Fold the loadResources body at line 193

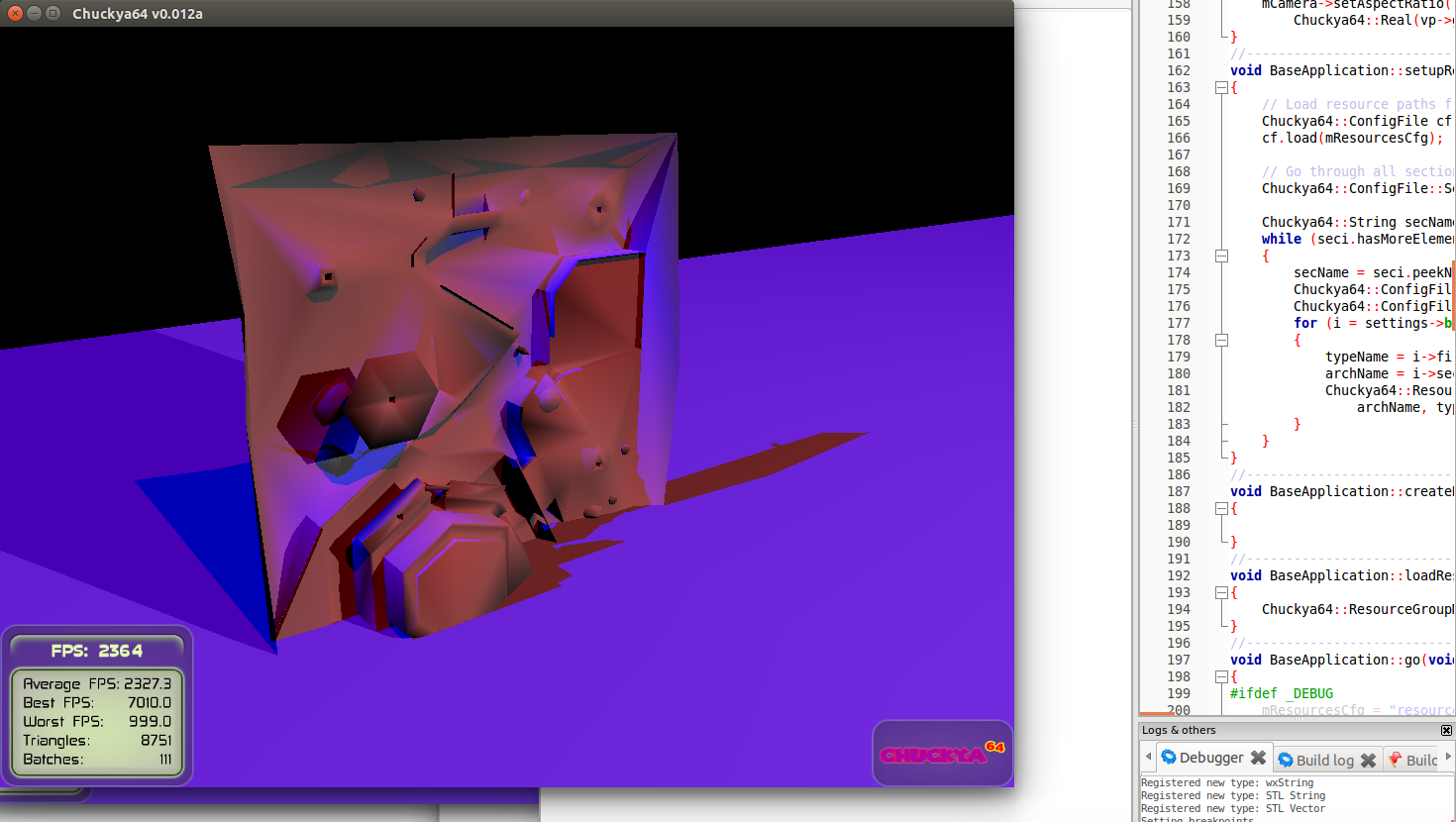(1222, 593)
